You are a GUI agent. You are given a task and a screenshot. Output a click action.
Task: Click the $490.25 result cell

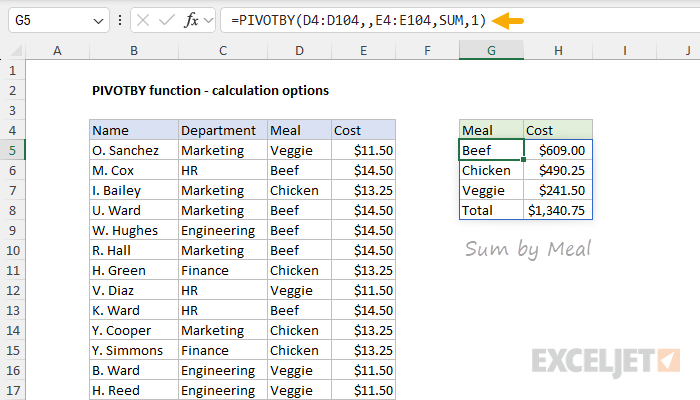558,171
